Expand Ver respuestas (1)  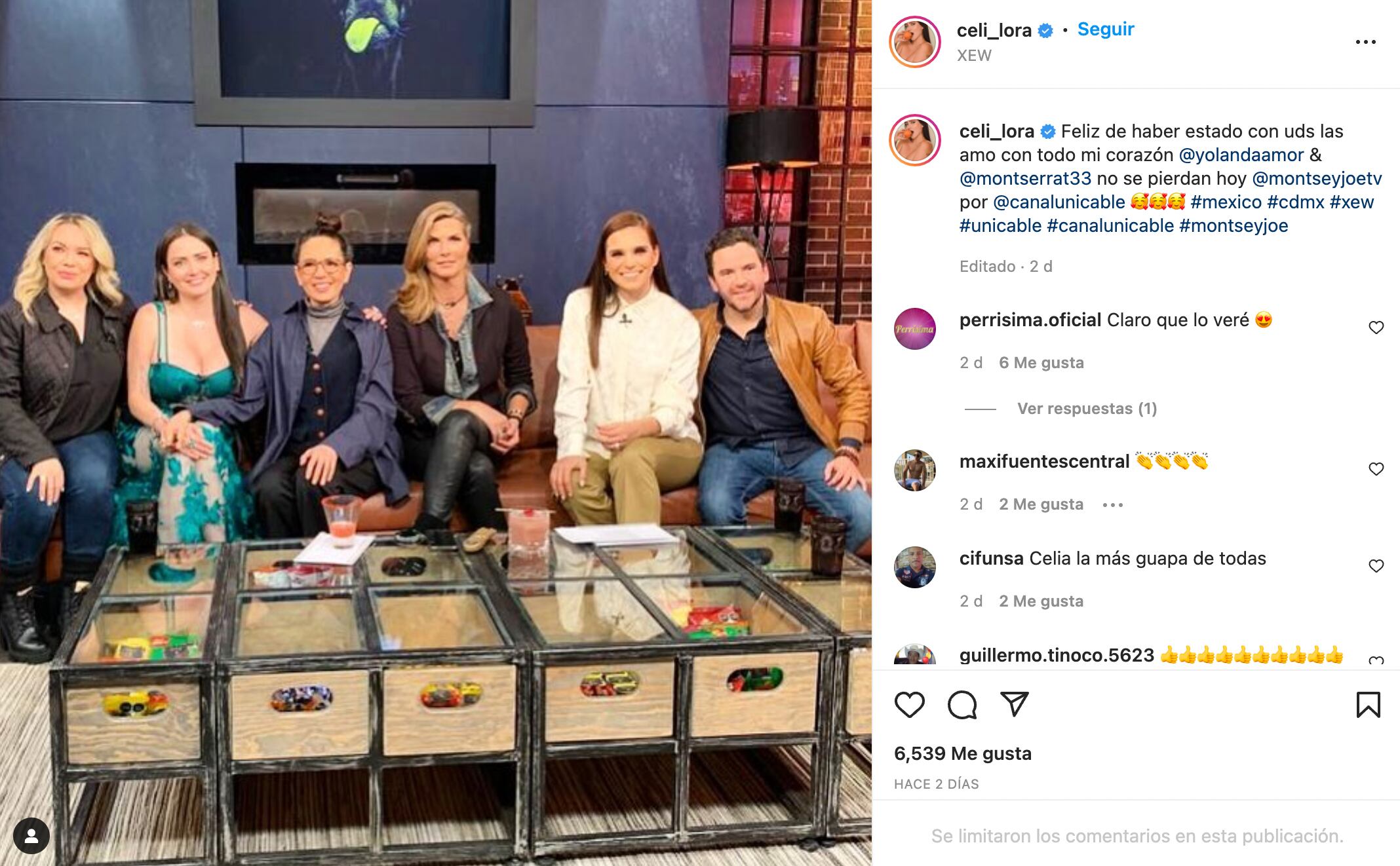point(1087,409)
